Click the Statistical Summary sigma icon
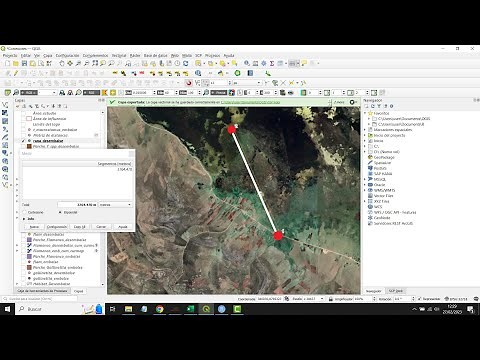The width and height of the screenshot is (480, 360). [272, 63]
